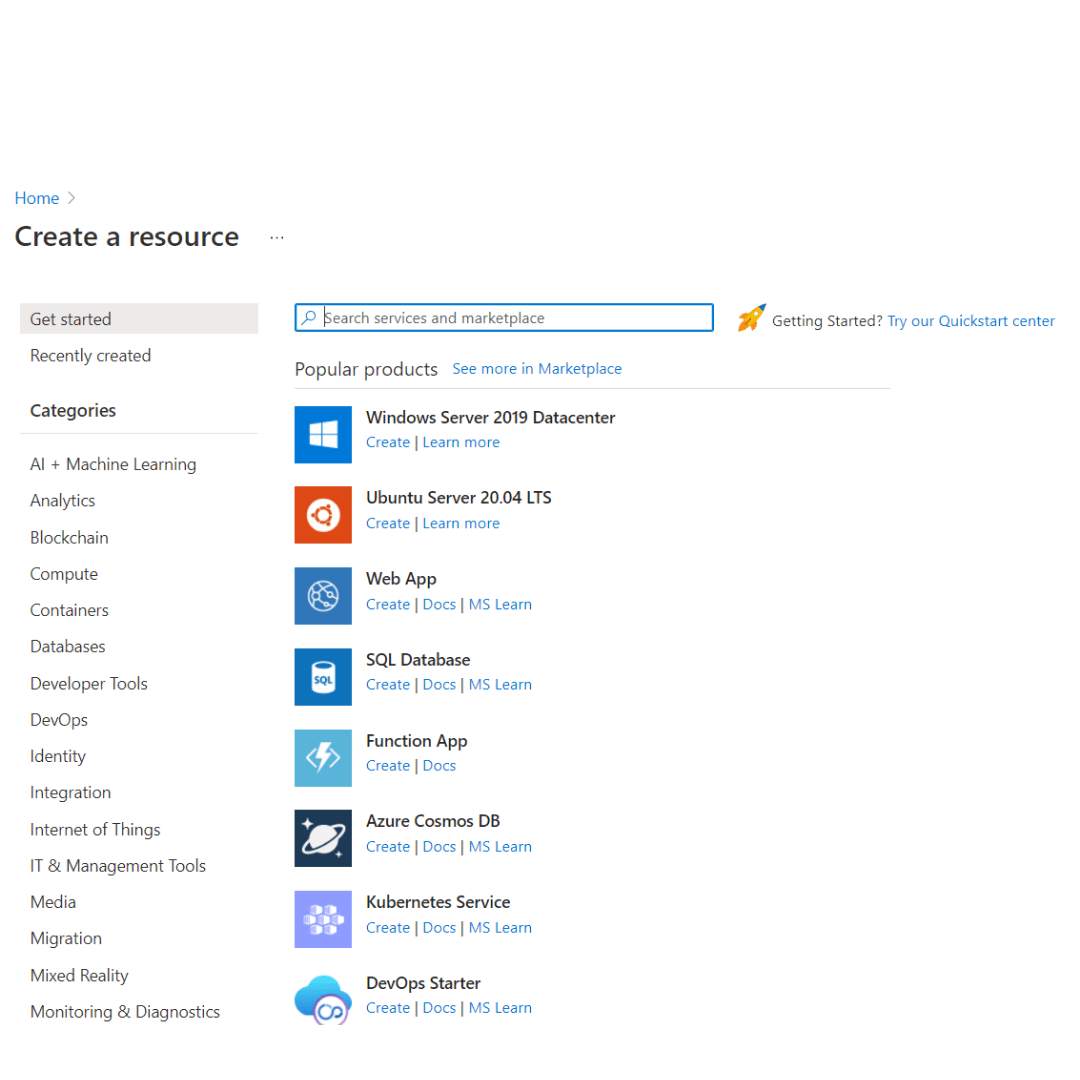The image size is (1080, 1080).
Task: Open the Mixed Reality category
Action: [x=79, y=976]
